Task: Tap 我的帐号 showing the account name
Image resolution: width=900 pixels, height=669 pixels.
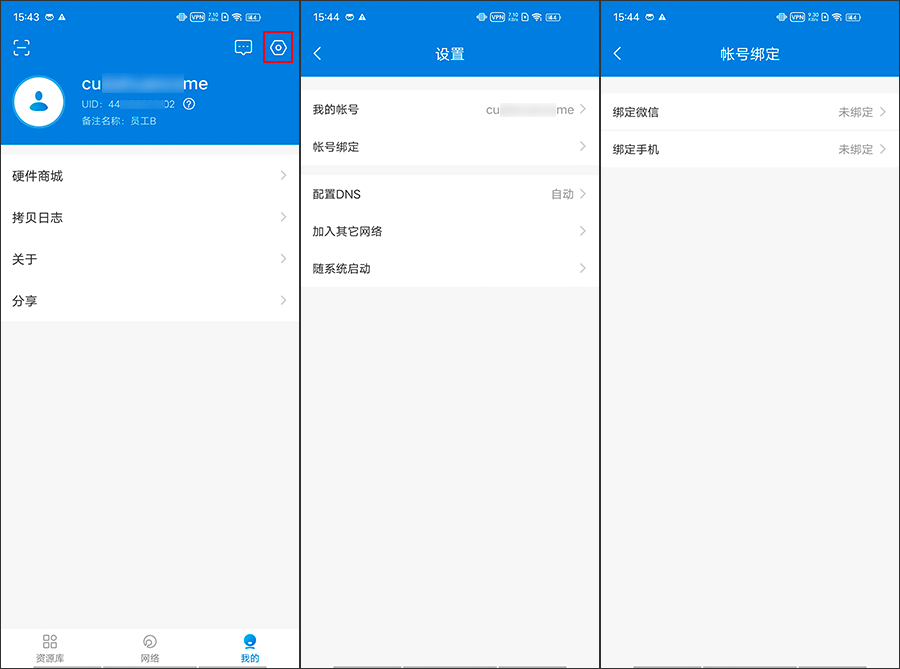Action: [x=450, y=109]
